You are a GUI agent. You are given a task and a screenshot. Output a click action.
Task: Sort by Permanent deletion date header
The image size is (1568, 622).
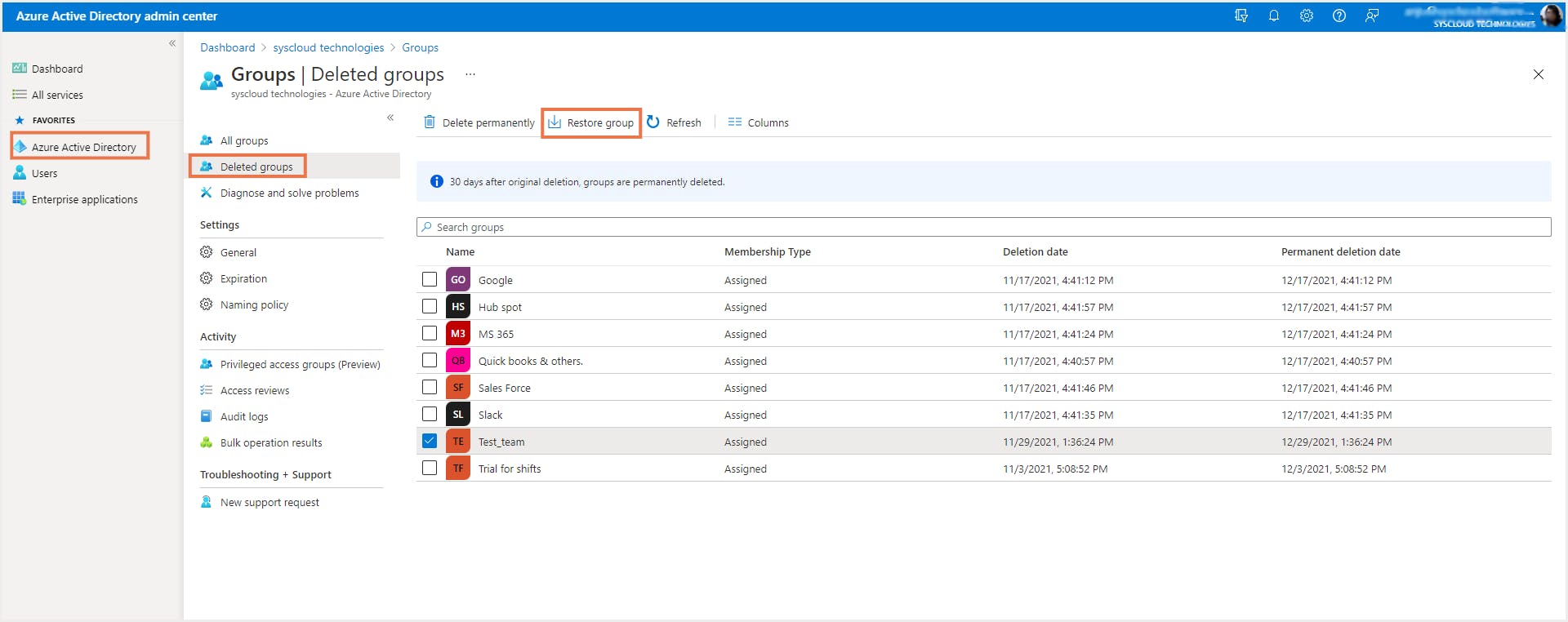(x=1341, y=251)
